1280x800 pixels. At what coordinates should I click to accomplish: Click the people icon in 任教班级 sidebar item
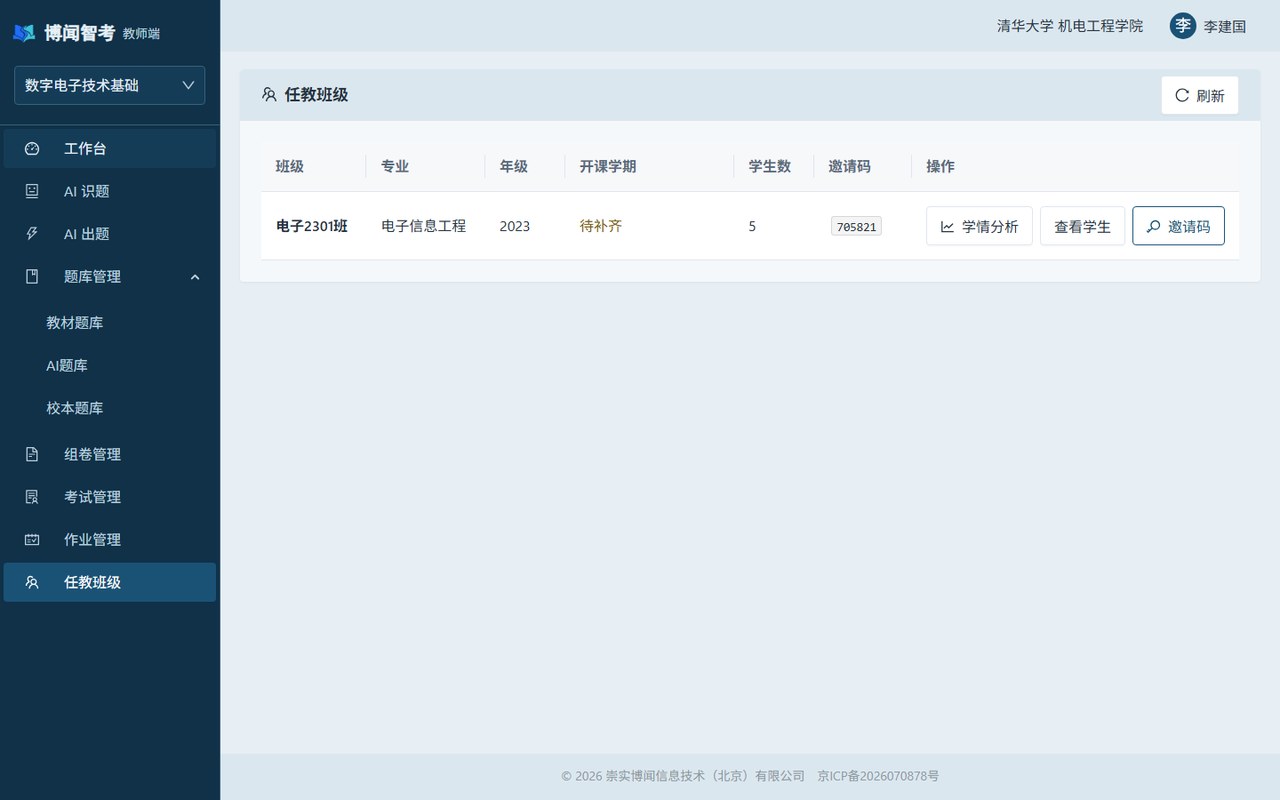point(32,582)
